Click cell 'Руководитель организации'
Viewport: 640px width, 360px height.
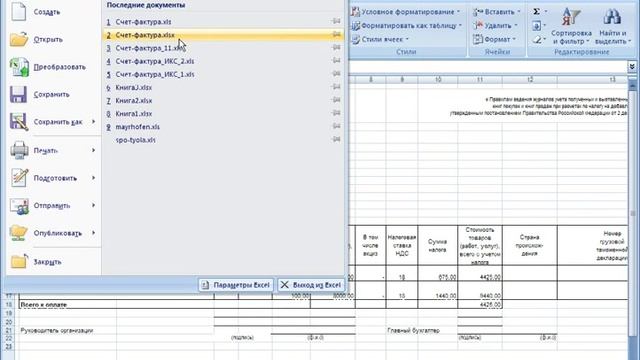pos(57,330)
